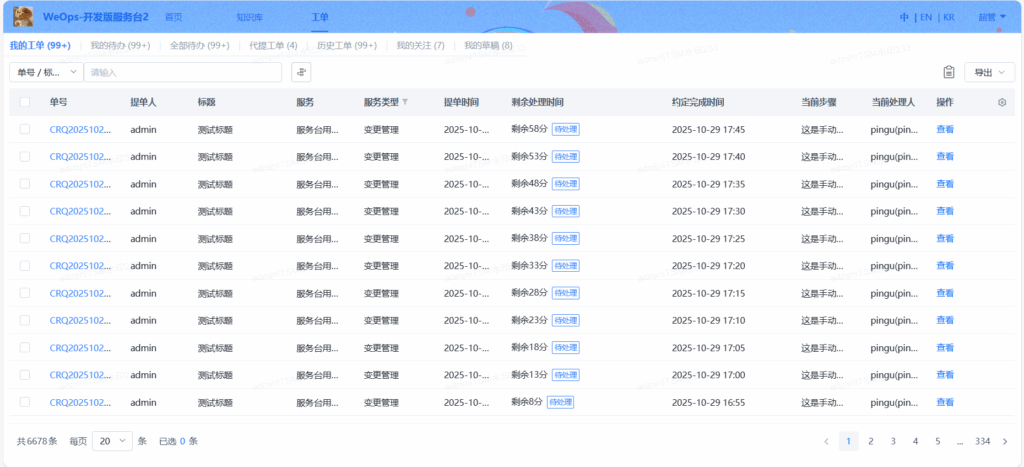
Task: Click 查看 for the 17:45 ticket
Action: point(945,129)
